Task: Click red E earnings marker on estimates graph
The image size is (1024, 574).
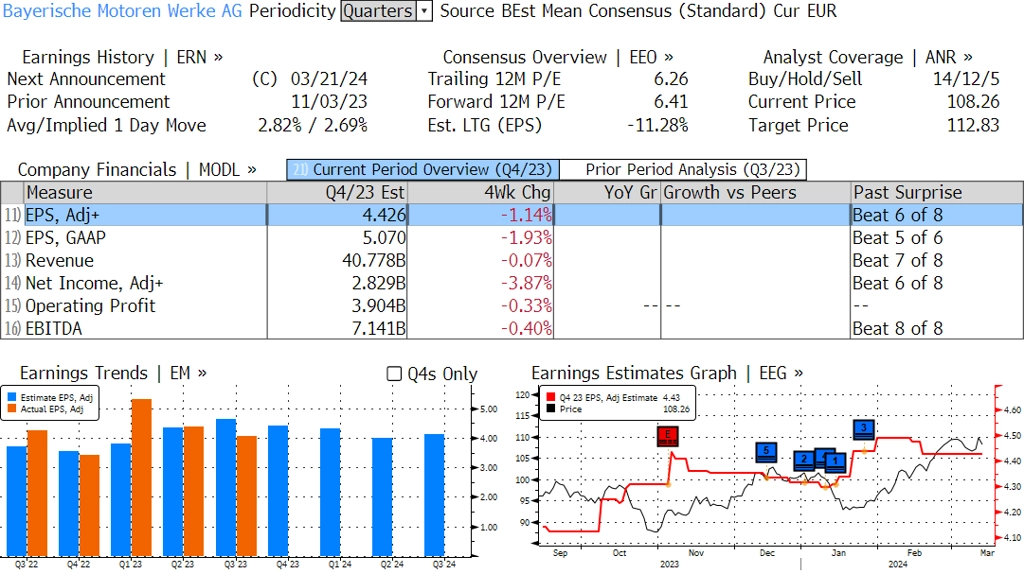Action: pyautogui.click(x=667, y=436)
